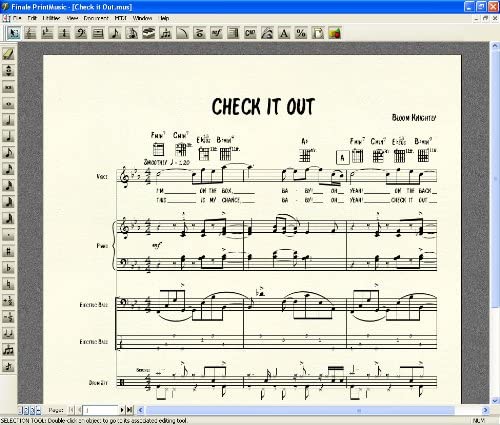Open the File menu
This screenshot has width=500, height=425.
pos(17,18)
